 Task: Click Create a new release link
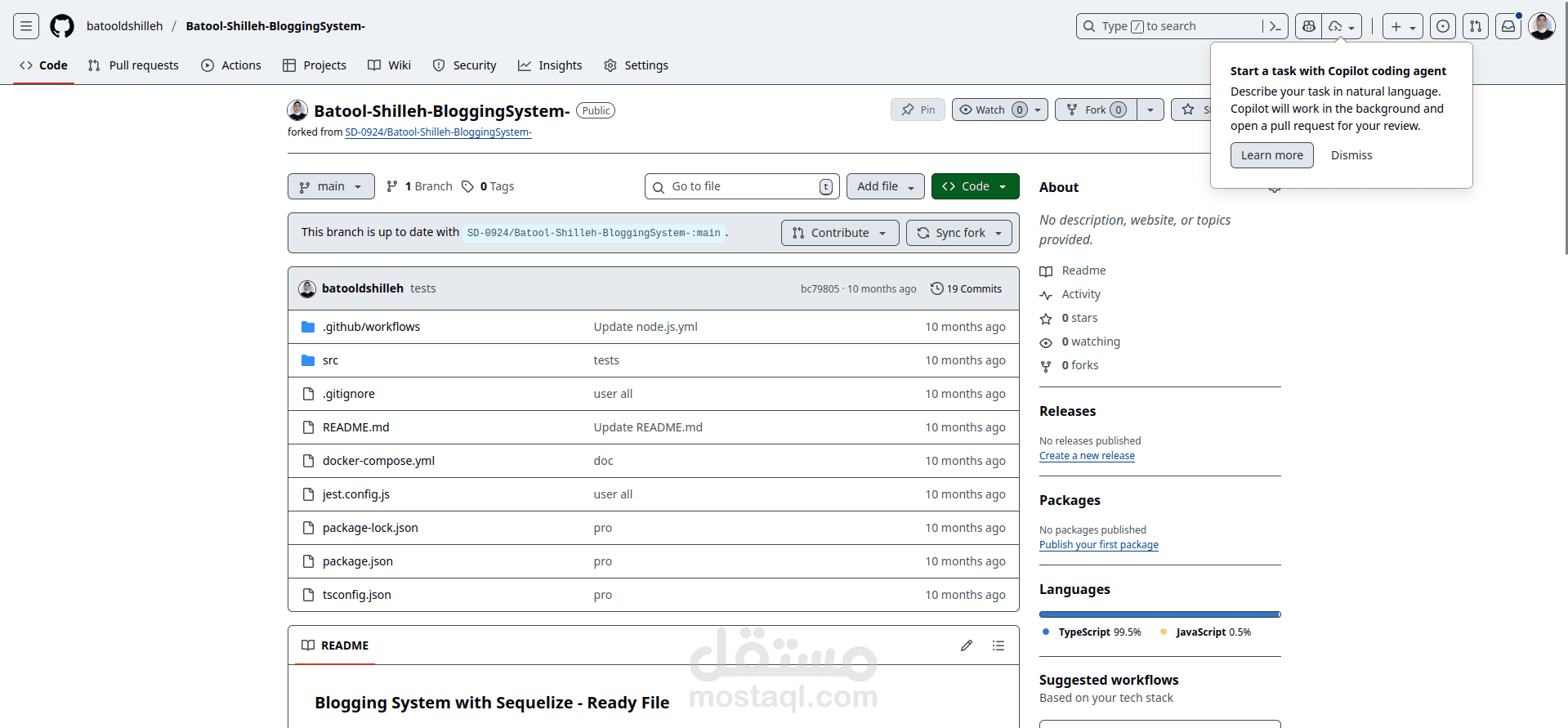(x=1087, y=456)
